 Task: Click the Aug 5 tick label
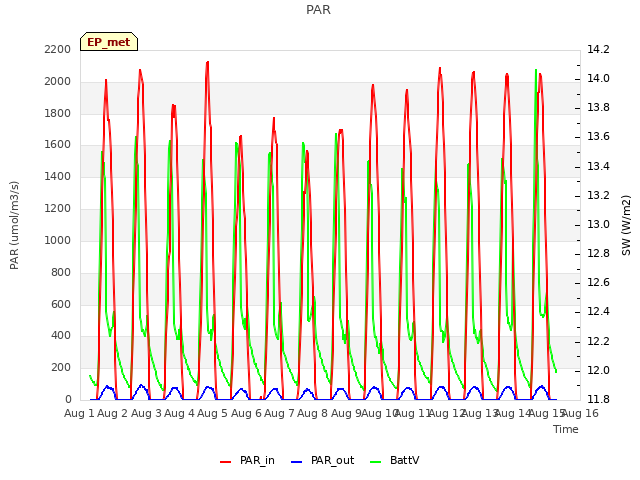pyautogui.click(x=212, y=413)
